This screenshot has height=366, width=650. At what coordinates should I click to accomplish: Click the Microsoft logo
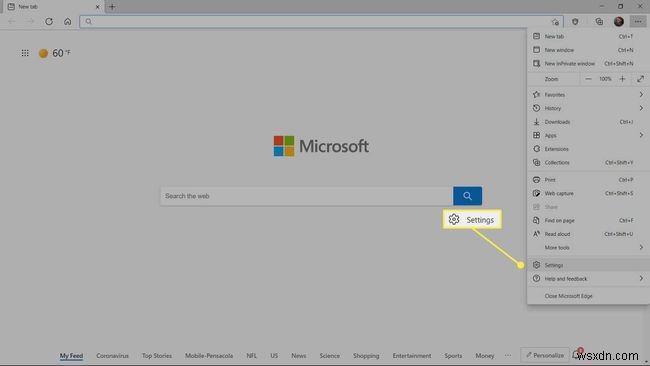pyautogui.click(x=321, y=146)
